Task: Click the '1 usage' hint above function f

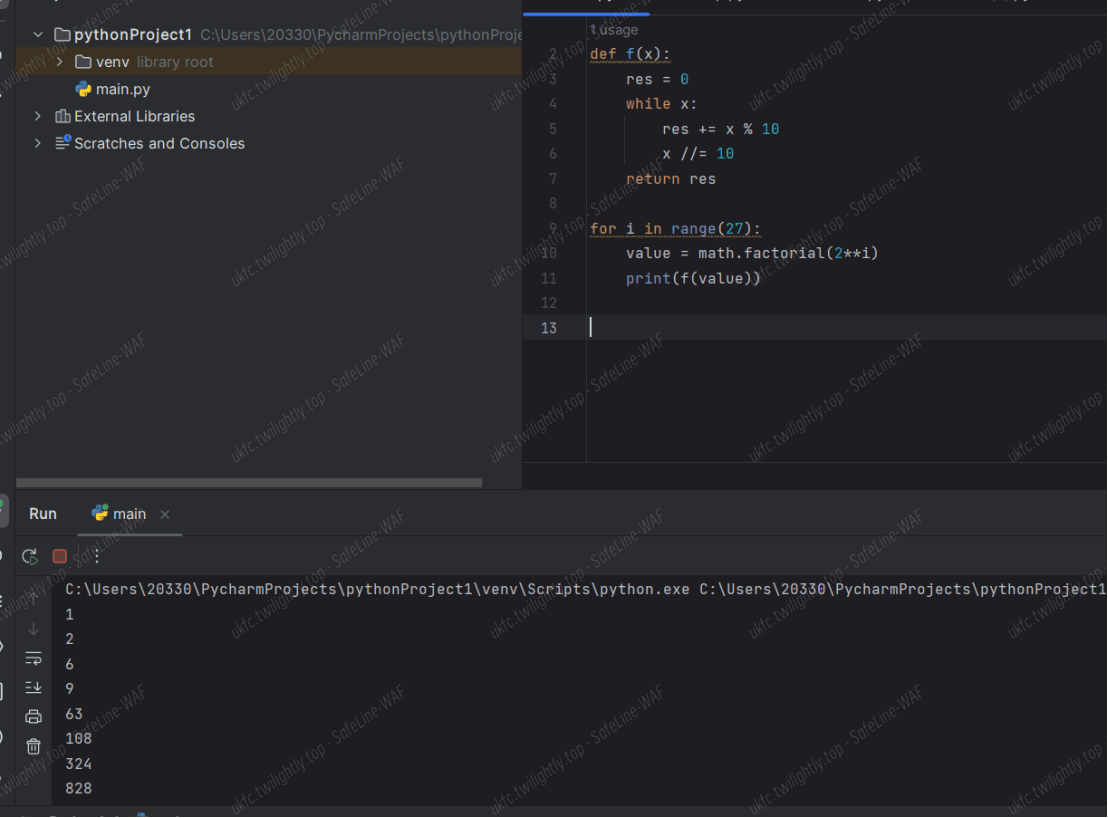Action: click(614, 30)
